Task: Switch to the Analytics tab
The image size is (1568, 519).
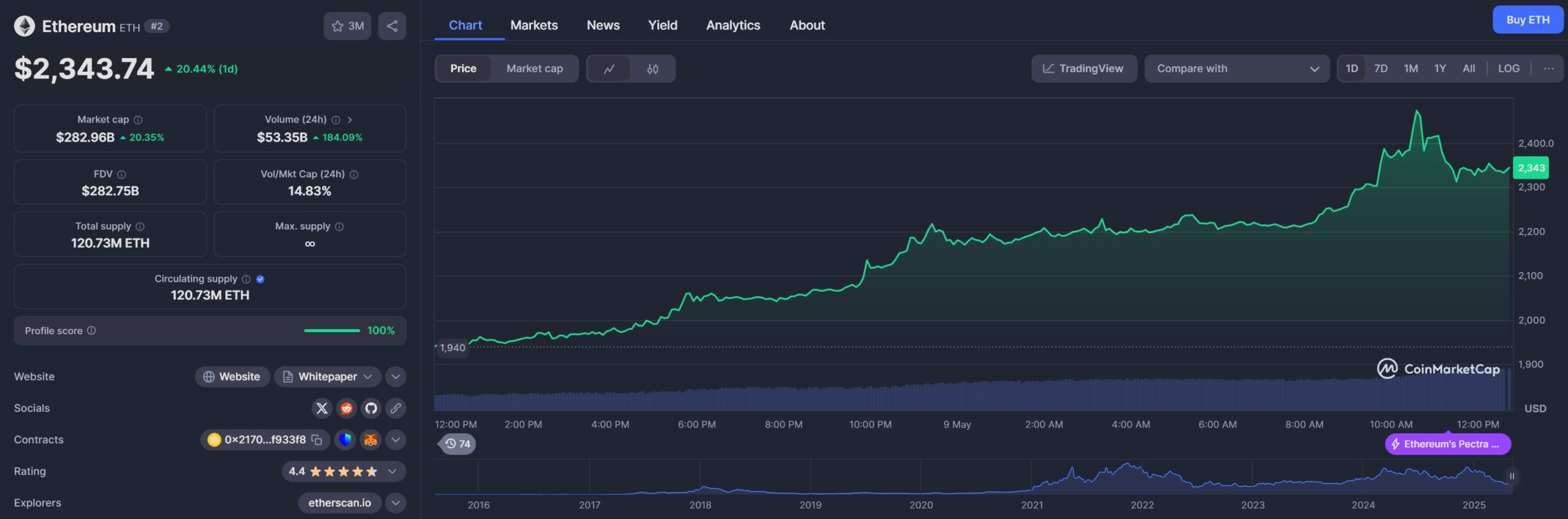Action: 733,26
